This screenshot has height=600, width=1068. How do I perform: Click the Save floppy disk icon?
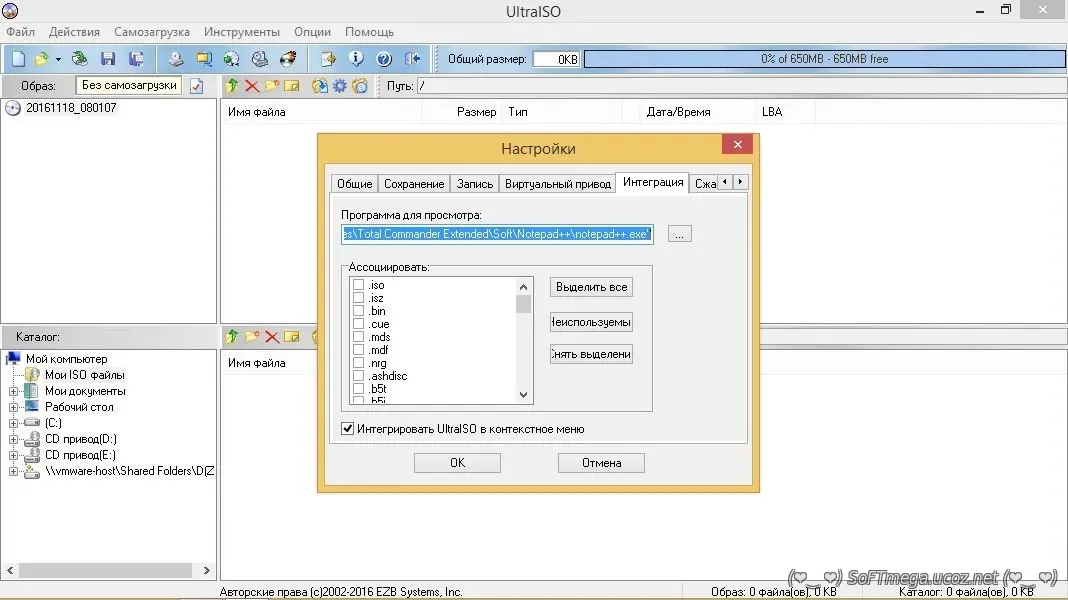click(108, 59)
